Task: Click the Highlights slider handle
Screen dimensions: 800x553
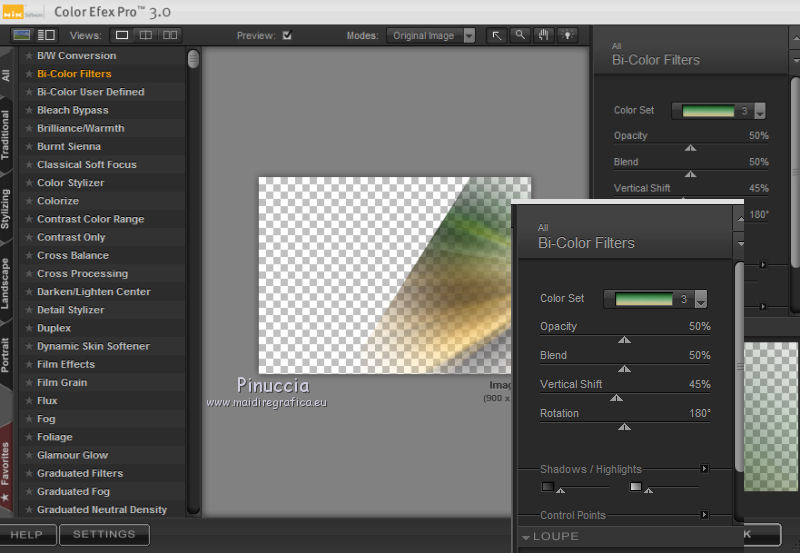Action: [648, 490]
